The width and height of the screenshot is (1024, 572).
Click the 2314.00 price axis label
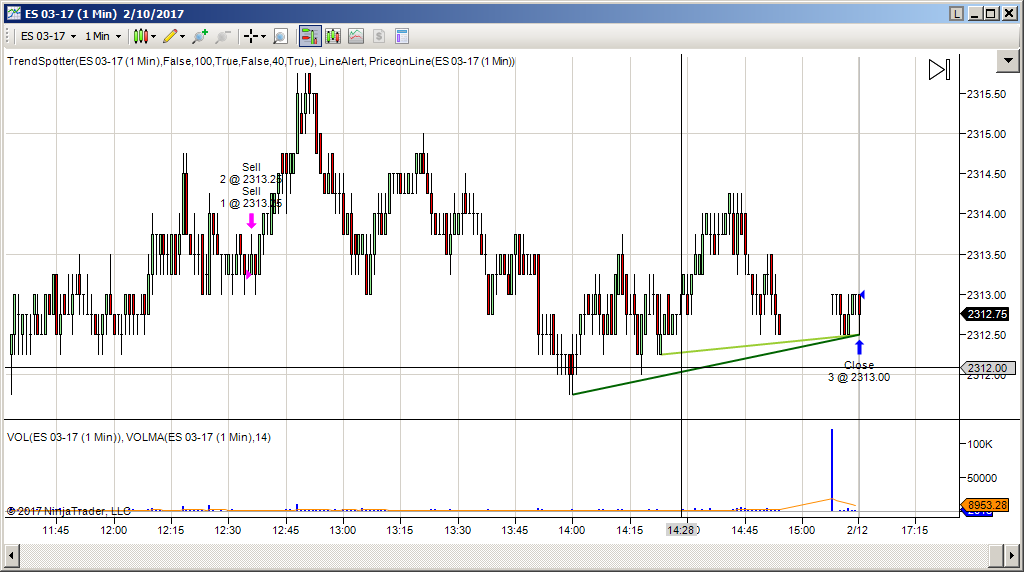click(x=986, y=214)
